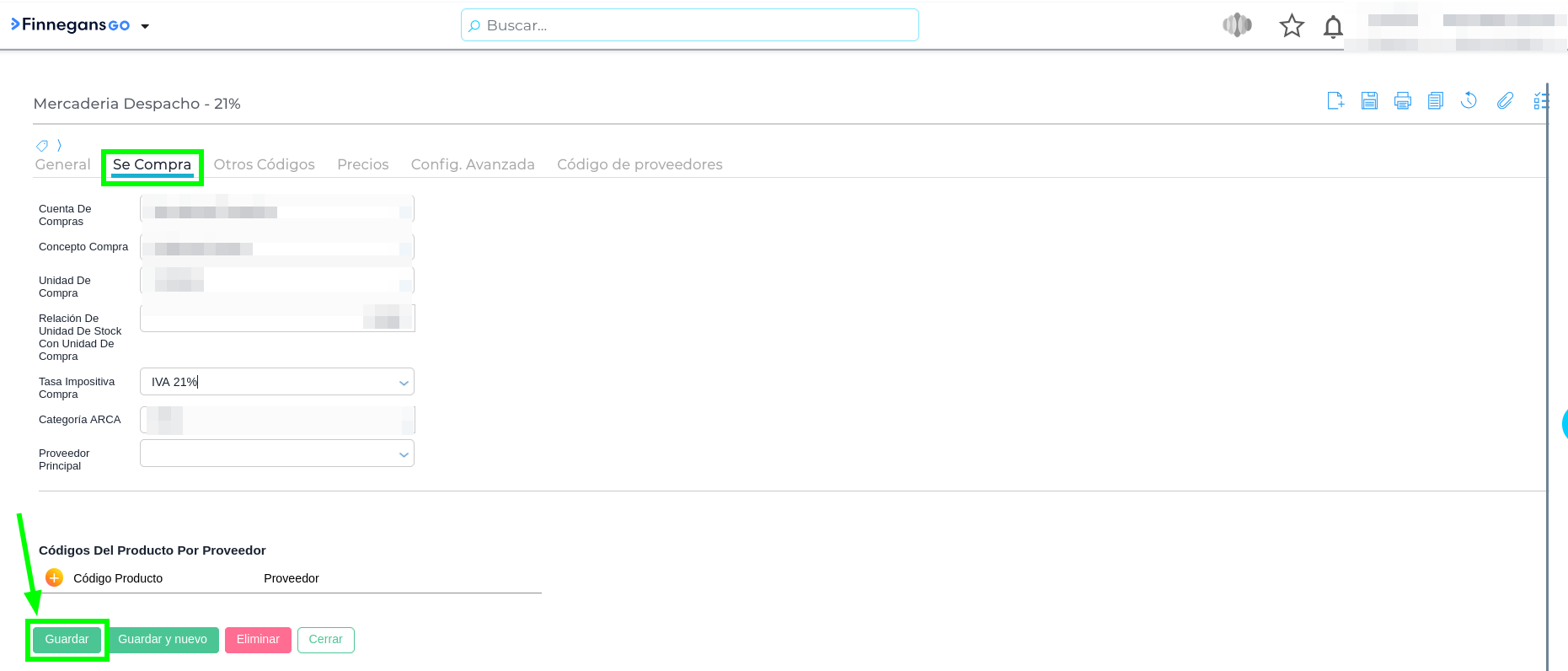Switch to the General tab
The height and width of the screenshot is (671, 1568).
pos(62,164)
